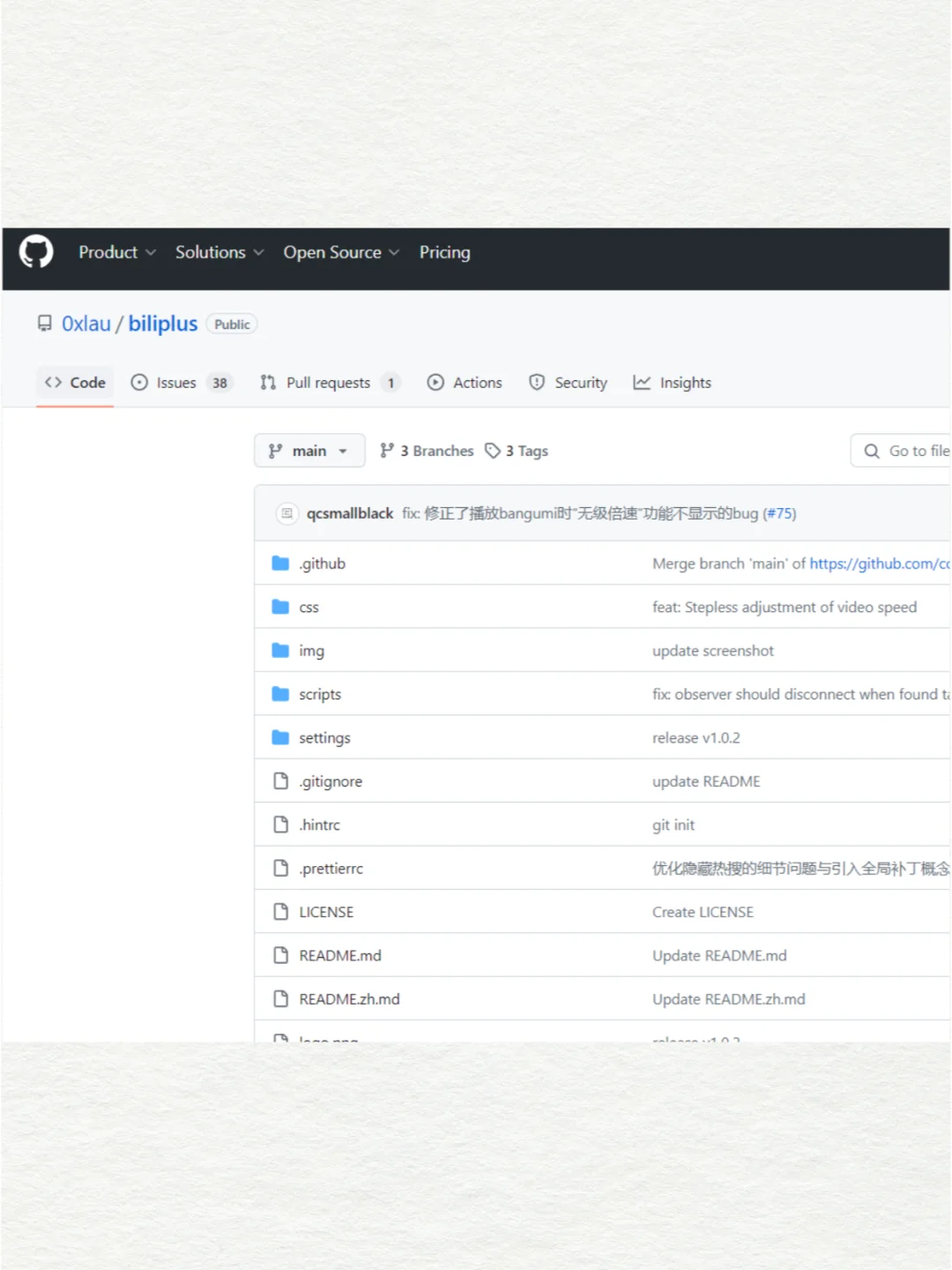Open commit 'Update README.zh.md'
The width and height of the screenshot is (952, 1270).
point(729,999)
